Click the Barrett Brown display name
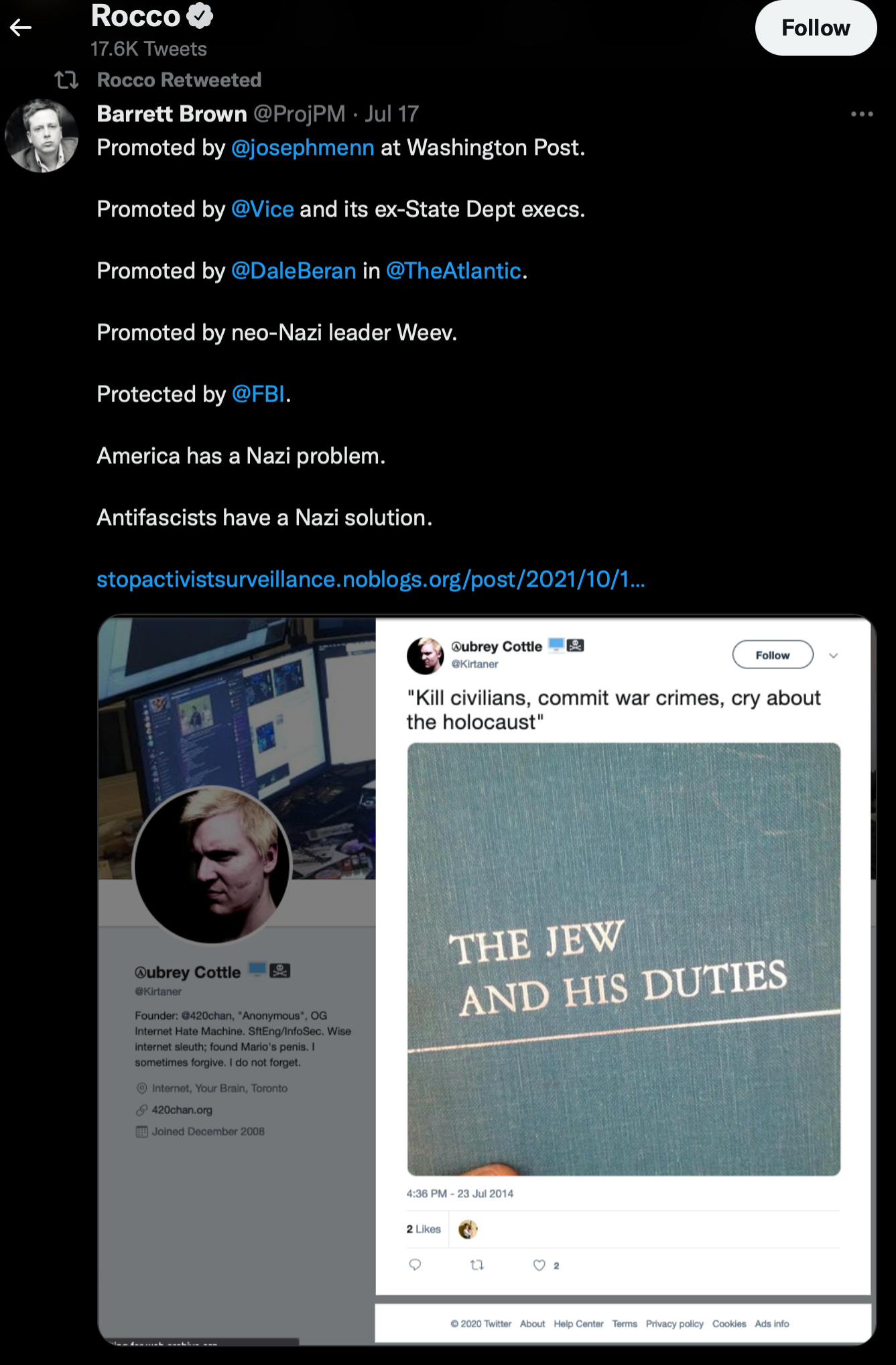 (172, 114)
